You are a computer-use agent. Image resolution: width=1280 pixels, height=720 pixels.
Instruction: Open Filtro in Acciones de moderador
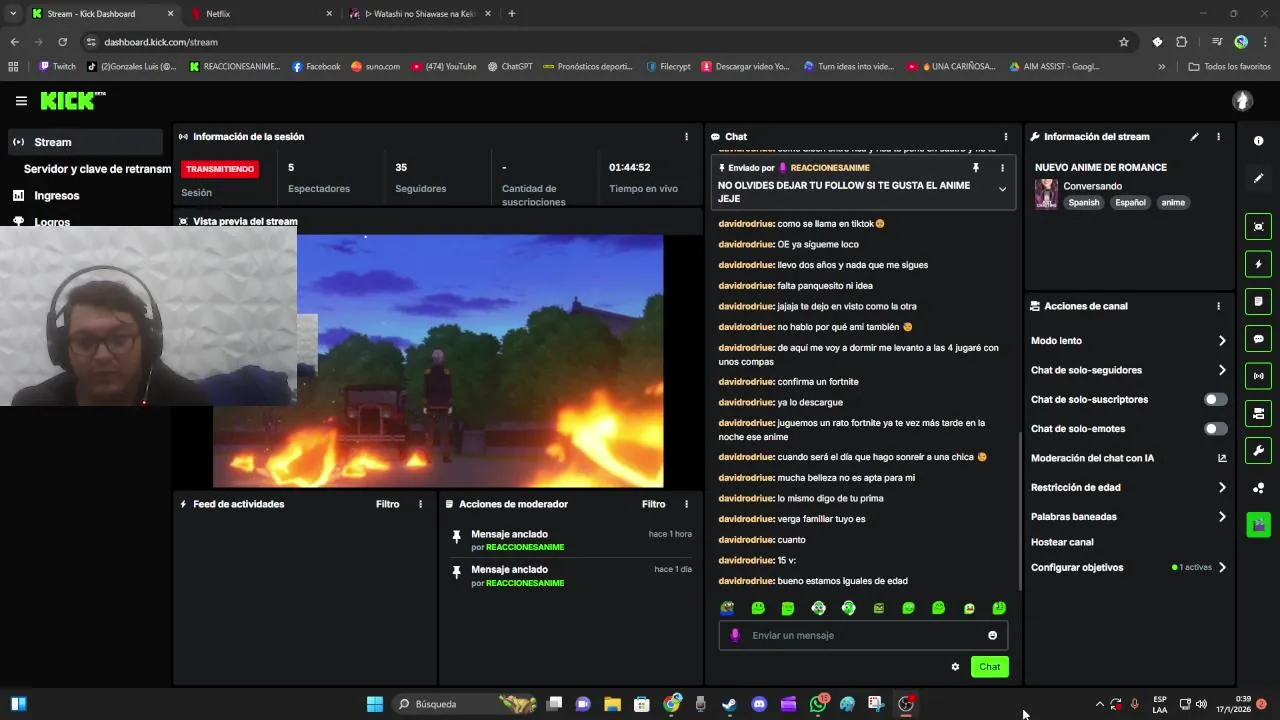(654, 504)
